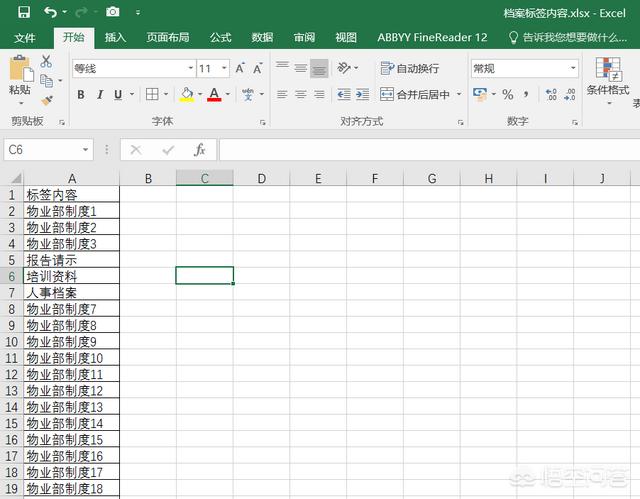Open the 插入 ribbon tab
The width and height of the screenshot is (640, 499).
[116, 37]
